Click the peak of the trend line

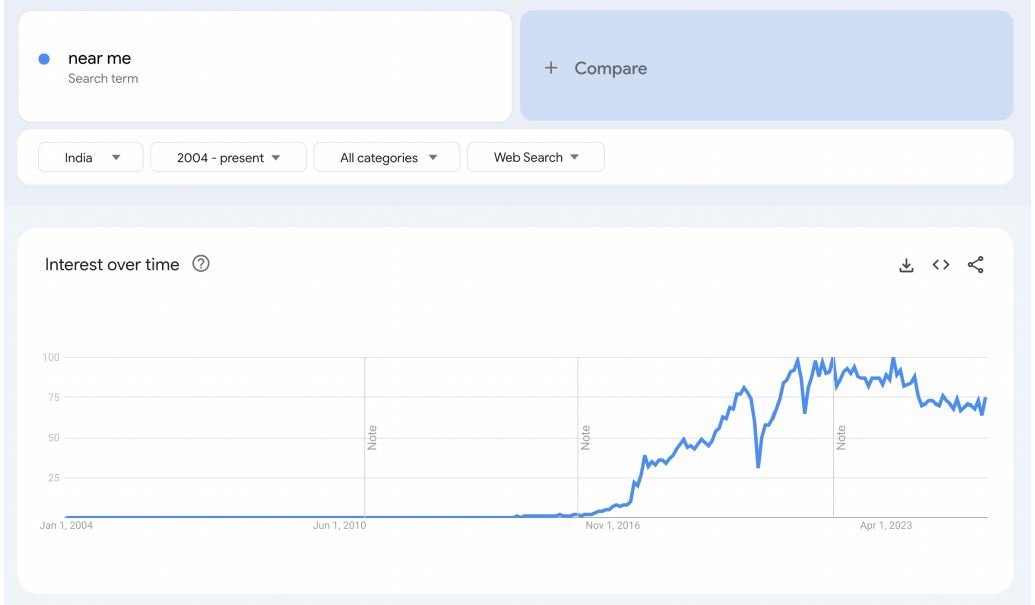point(798,356)
